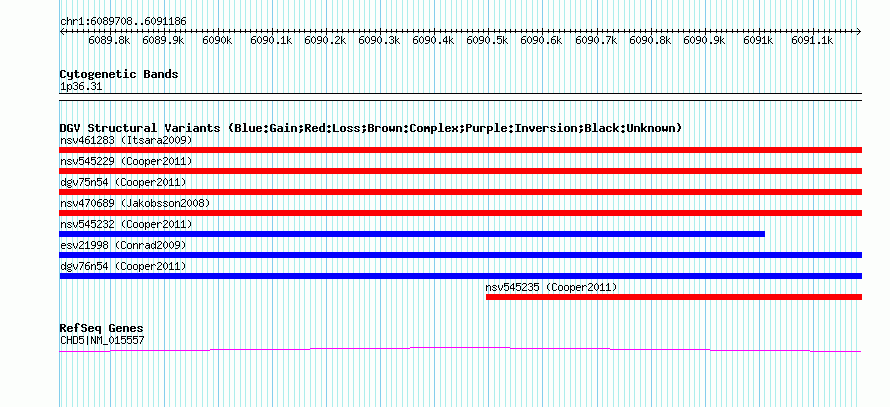Click the 6090k ruler tick label
This screenshot has height=407, width=890.
pyautogui.click(x=217, y=40)
